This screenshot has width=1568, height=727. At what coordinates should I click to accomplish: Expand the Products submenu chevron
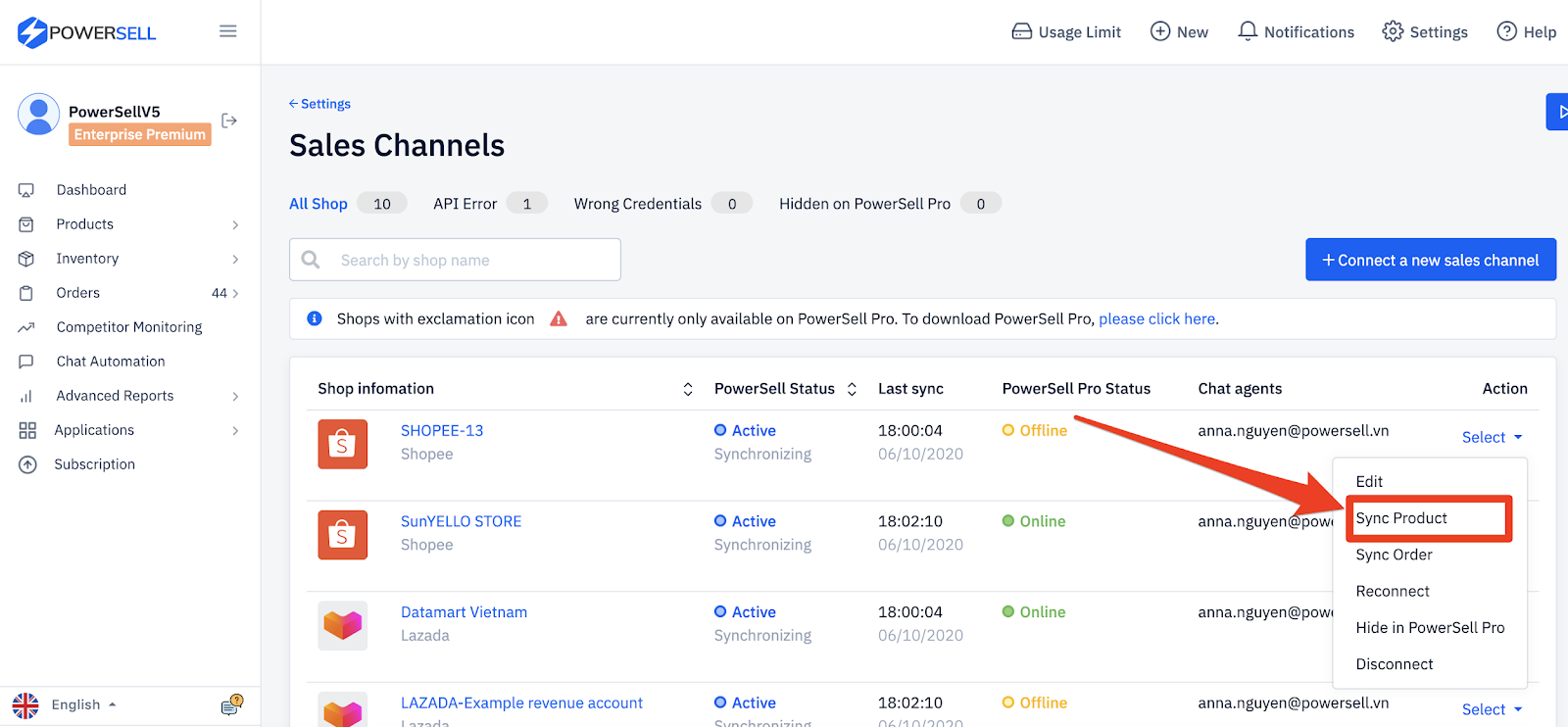coord(235,225)
